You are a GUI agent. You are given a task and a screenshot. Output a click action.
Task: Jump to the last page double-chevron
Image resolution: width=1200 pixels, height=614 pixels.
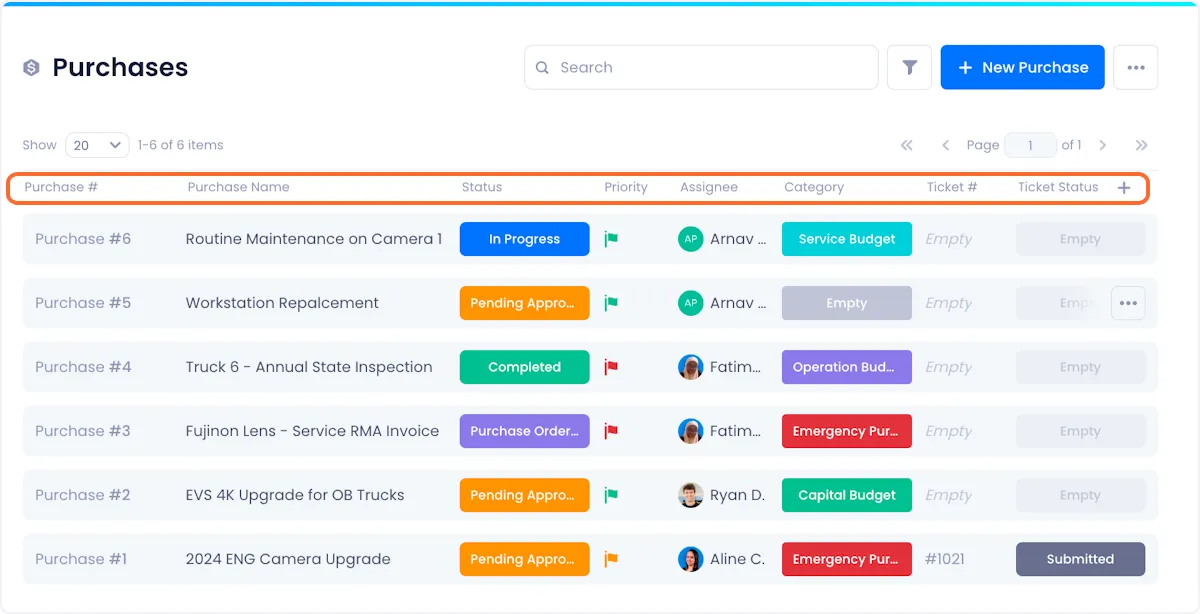tap(1142, 145)
